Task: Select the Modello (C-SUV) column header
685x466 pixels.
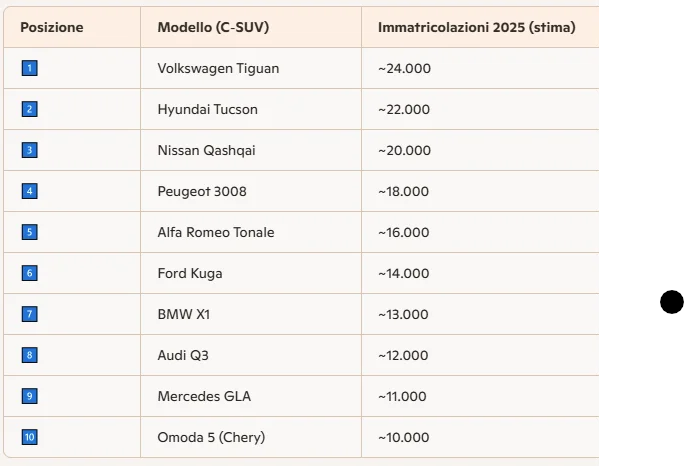Action: point(213,27)
